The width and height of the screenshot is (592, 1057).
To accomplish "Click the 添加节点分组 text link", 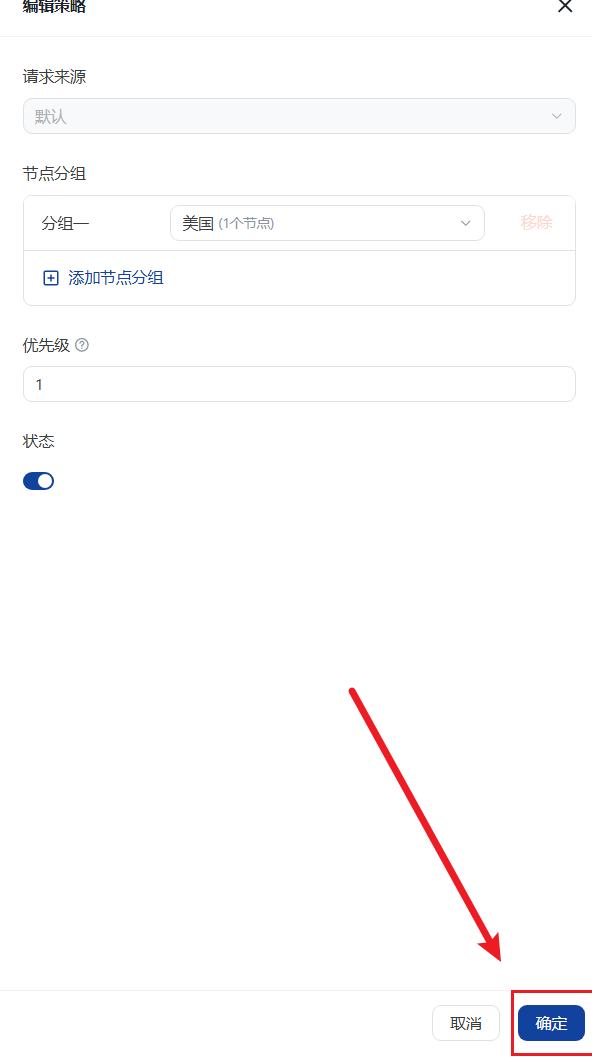I will pyautogui.click(x=116, y=278).
